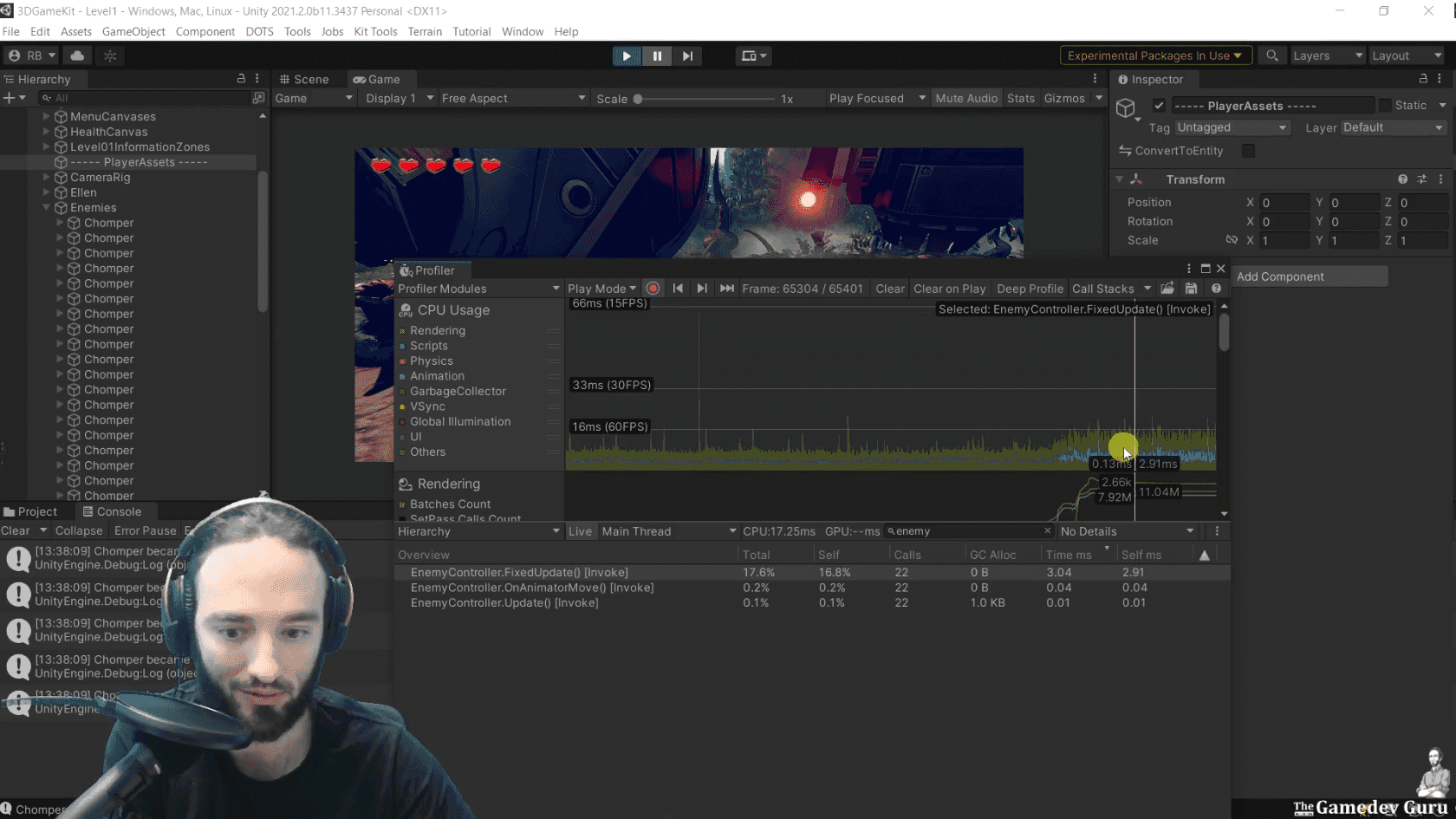Click the Save Profile data icon

1192,288
